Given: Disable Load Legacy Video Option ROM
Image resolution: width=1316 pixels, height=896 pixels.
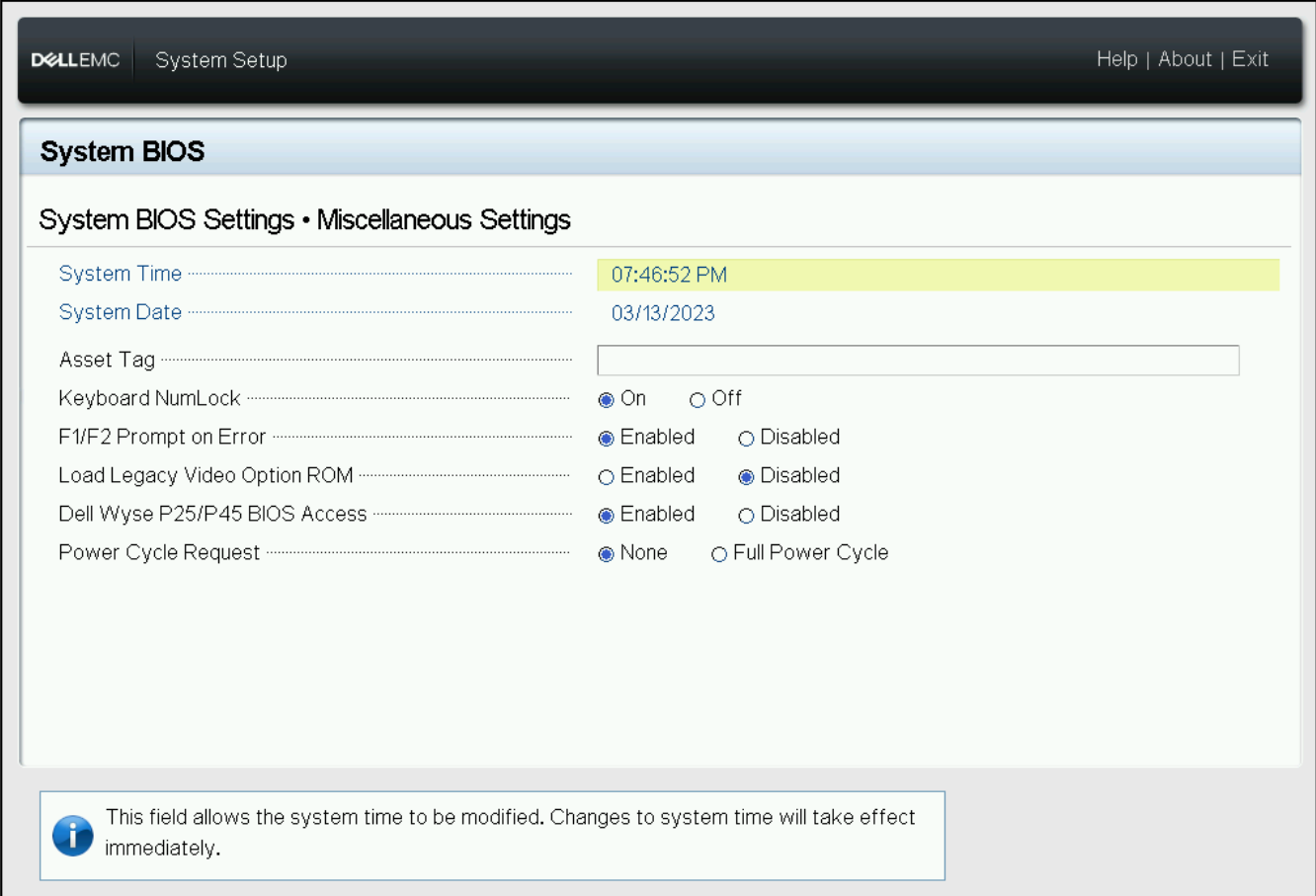Looking at the screenshot, I should pos(746,477).
